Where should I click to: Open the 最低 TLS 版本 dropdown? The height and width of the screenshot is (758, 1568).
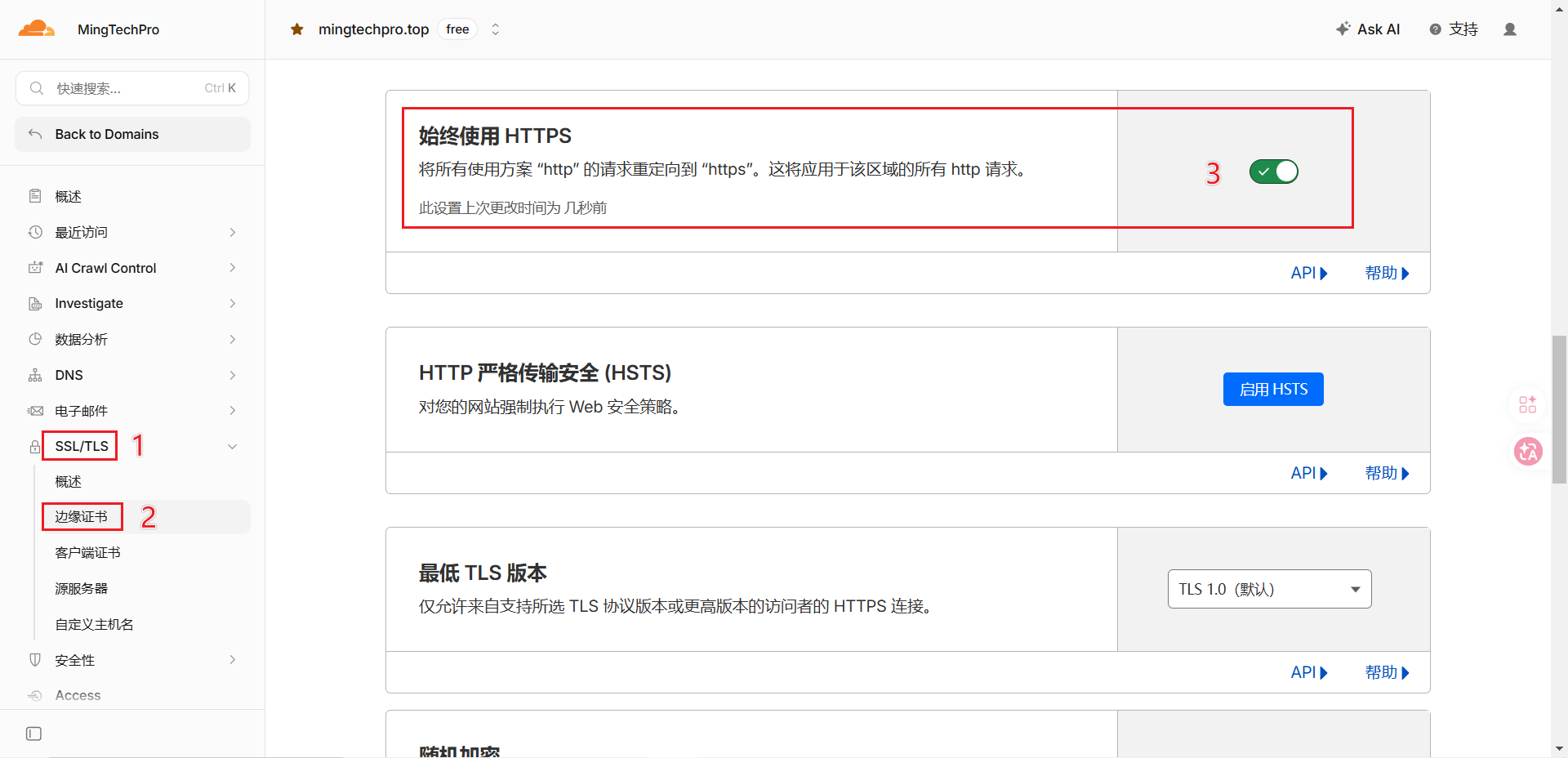[x=1270, y=589]
